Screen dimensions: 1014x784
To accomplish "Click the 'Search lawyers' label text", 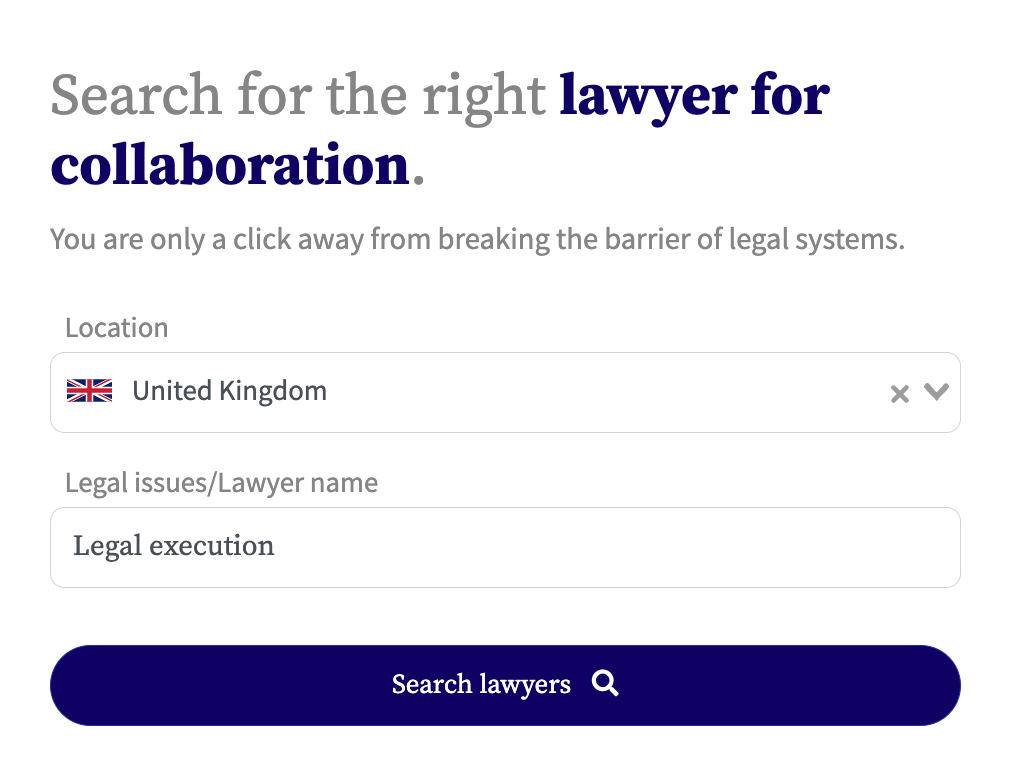I will (x=481, y=685).
